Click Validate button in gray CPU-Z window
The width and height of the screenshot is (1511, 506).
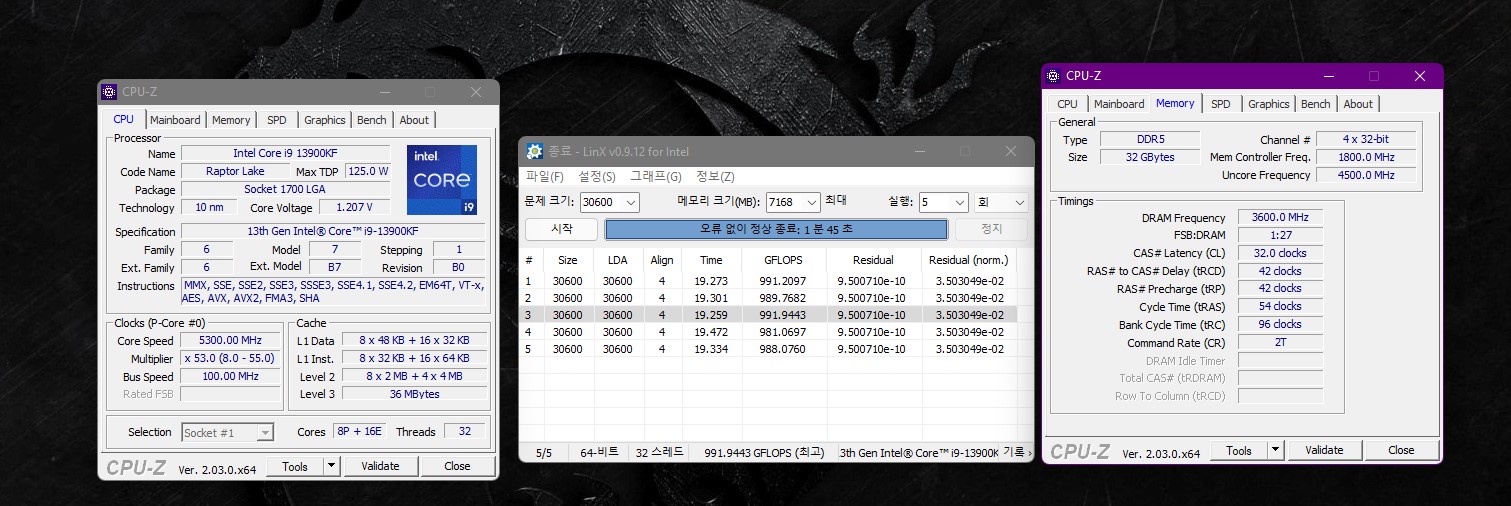[380, 466]
